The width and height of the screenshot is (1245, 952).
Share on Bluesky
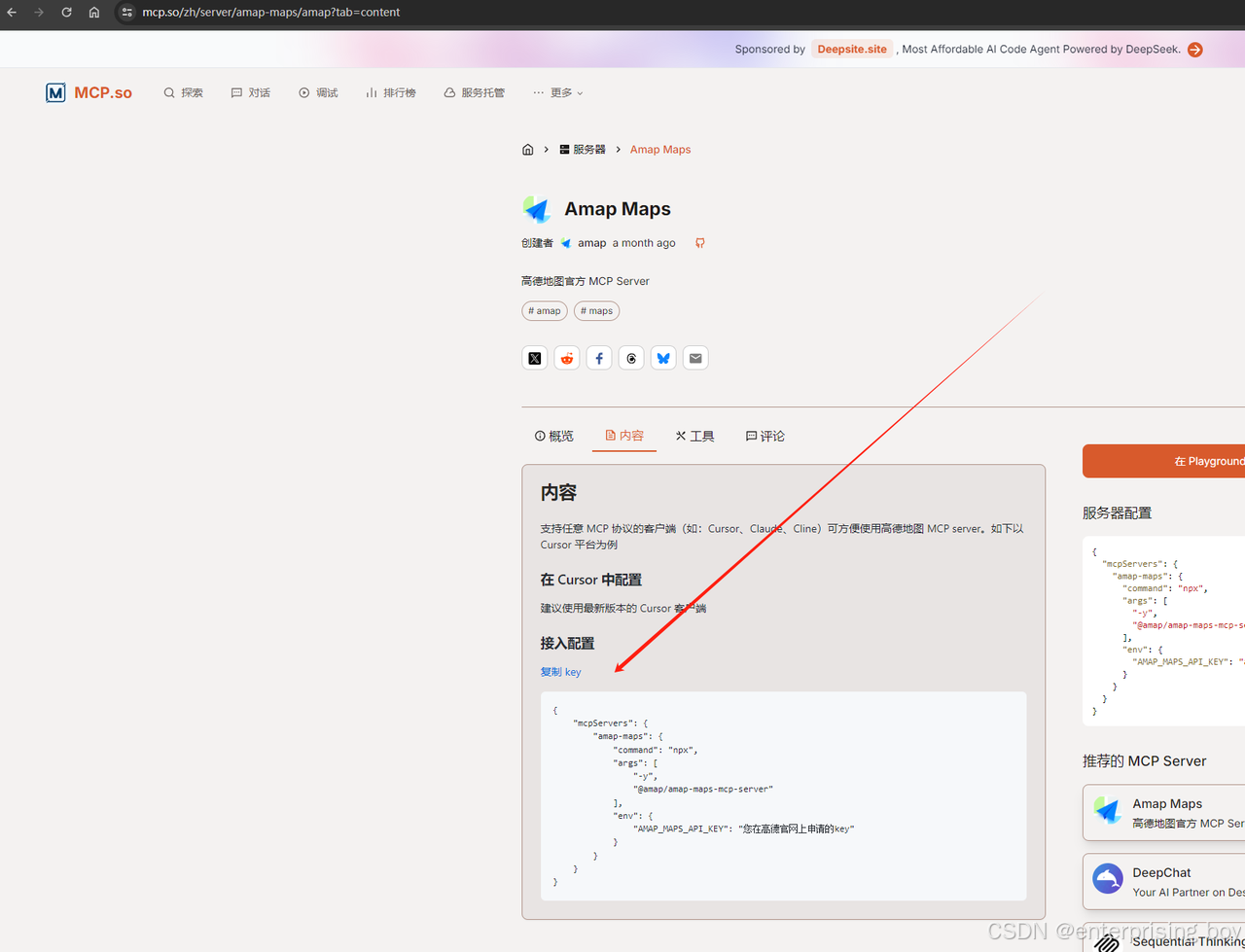tap(663, 358)
